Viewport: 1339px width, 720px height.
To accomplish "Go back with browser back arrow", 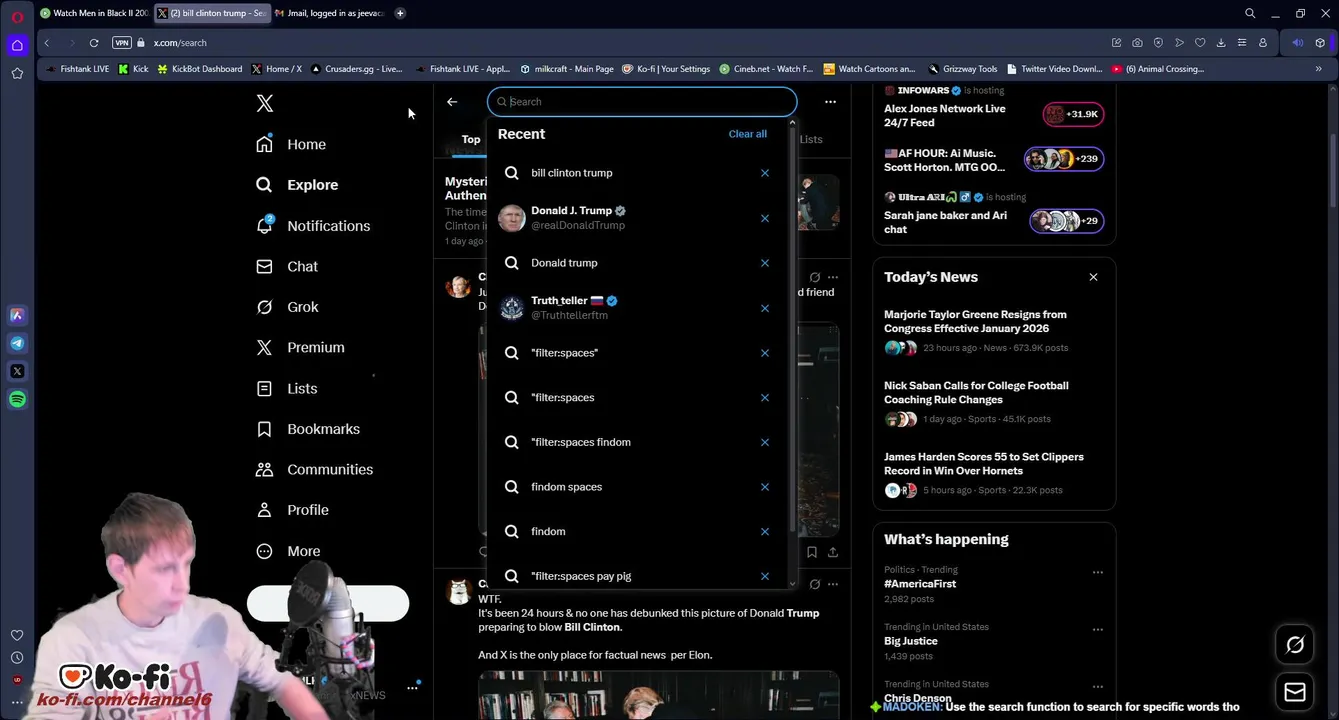I will pyautogui.click(x=47, y=43).
